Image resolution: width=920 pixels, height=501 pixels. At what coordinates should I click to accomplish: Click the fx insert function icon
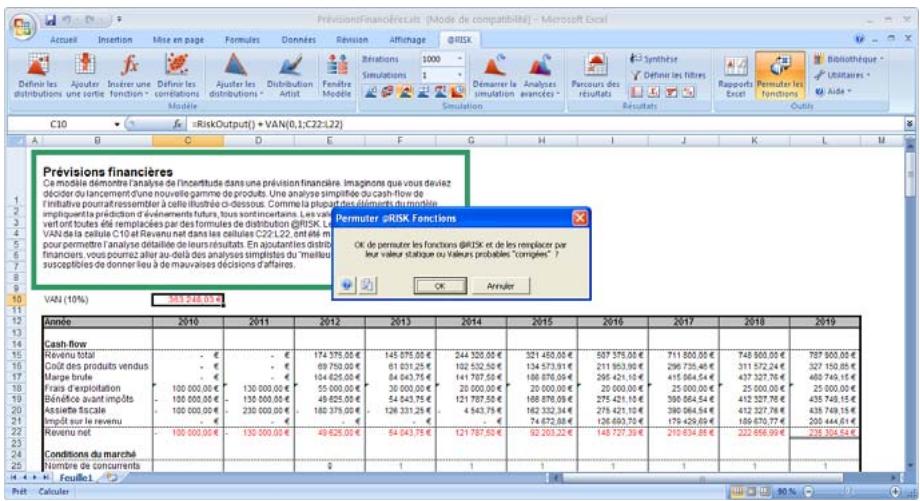click(177, 124)
